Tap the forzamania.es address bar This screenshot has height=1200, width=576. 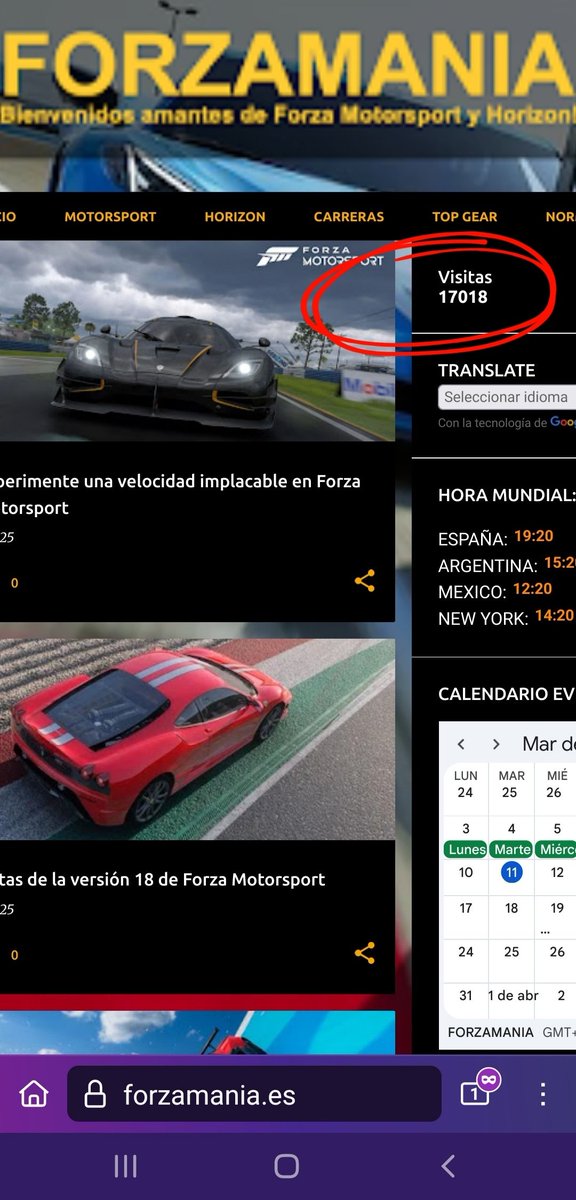(x=254, y=1094)
